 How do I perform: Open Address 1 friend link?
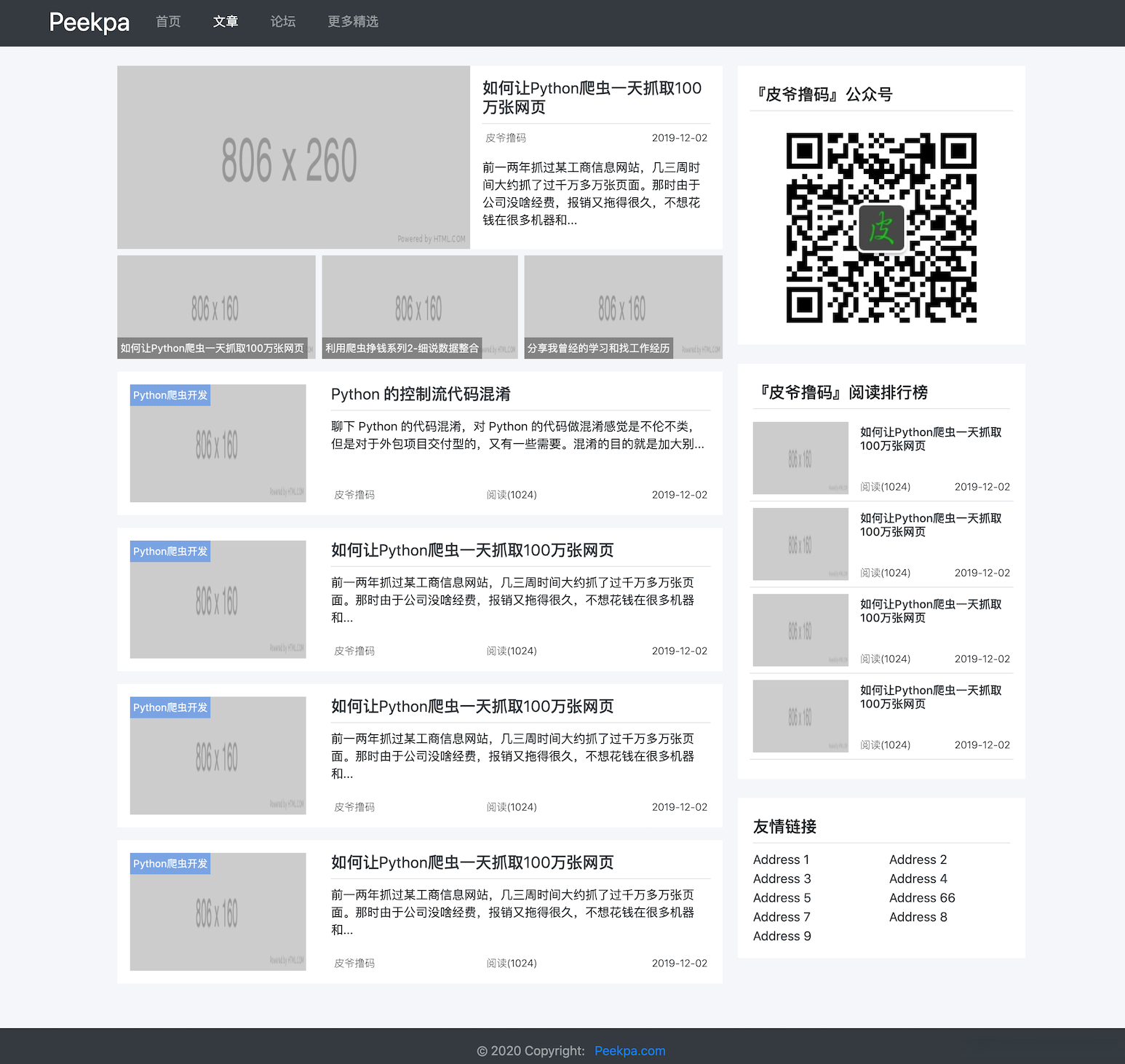pyautogui.click(x=780, y=859)
